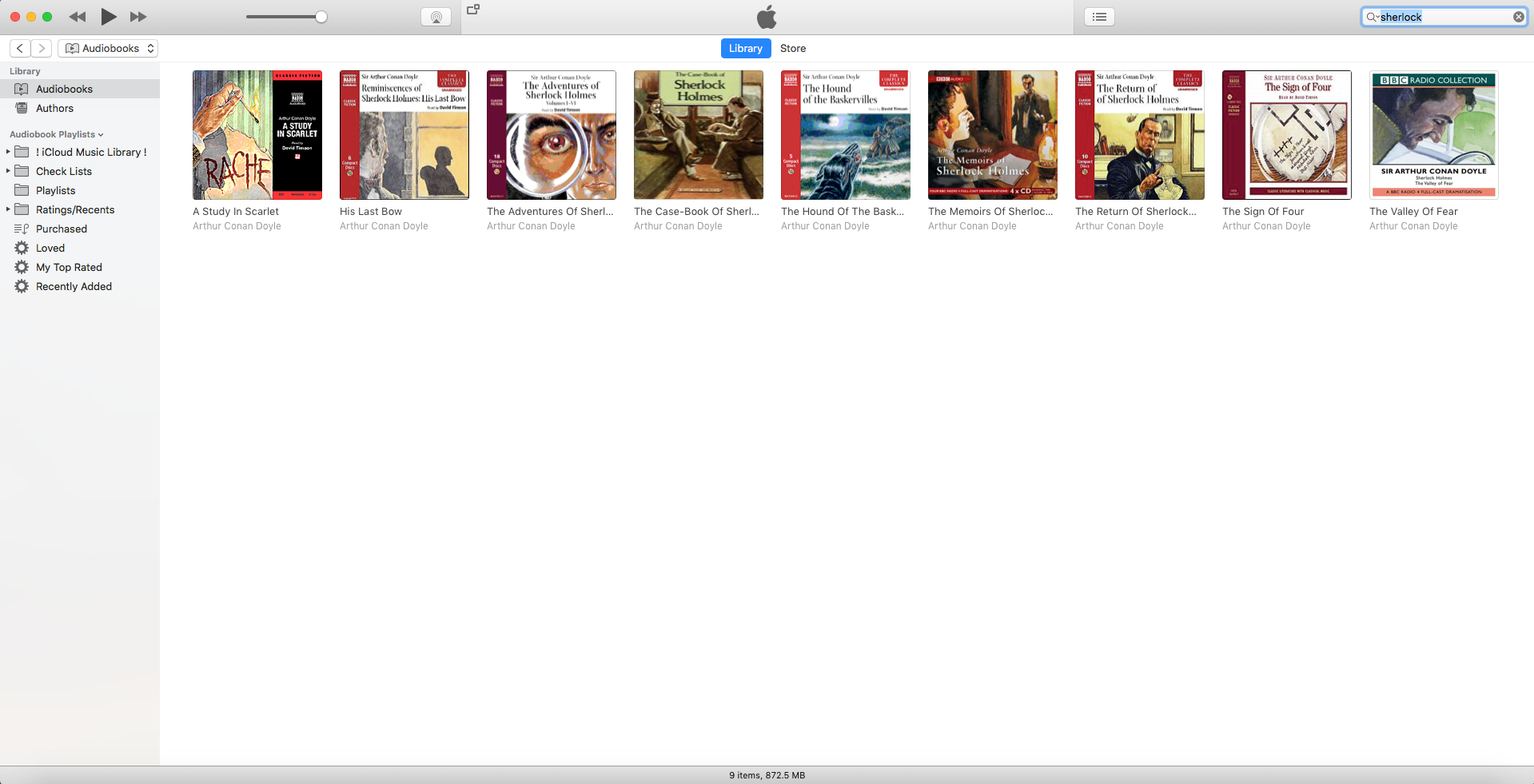Viewport: 1534px width, 784px height.
Task: Select The Return Of Sherlock Holmes cover
Action: pyautogui.click(x=1140, y=135)
